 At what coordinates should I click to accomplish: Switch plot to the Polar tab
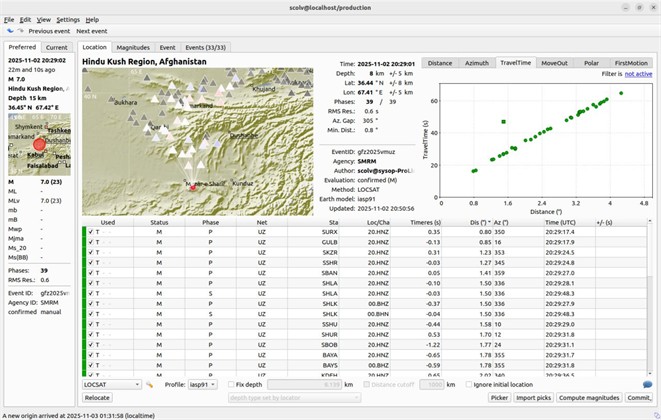coord(591,63)
